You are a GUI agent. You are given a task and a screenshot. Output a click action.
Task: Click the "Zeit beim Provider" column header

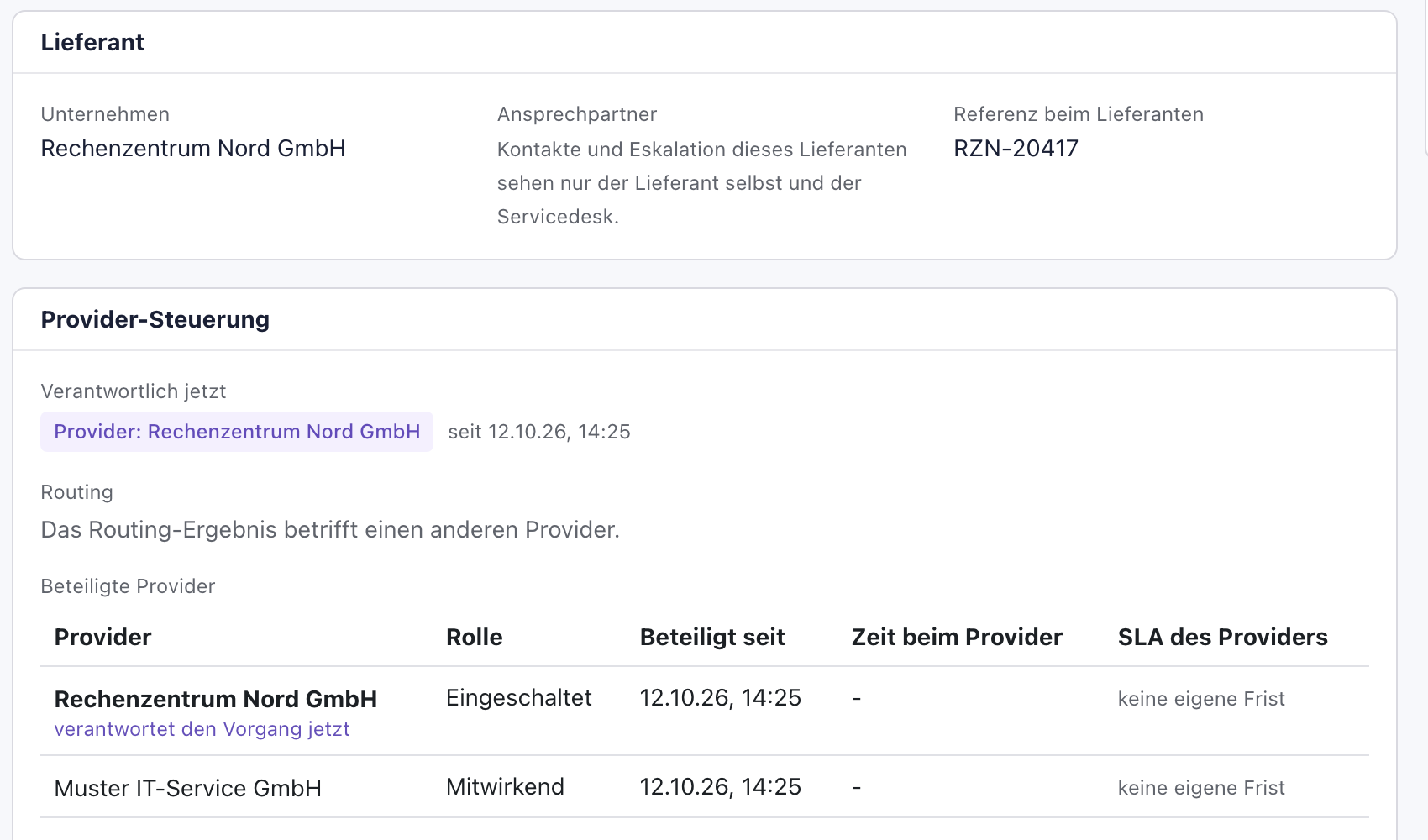coord(957,638)
